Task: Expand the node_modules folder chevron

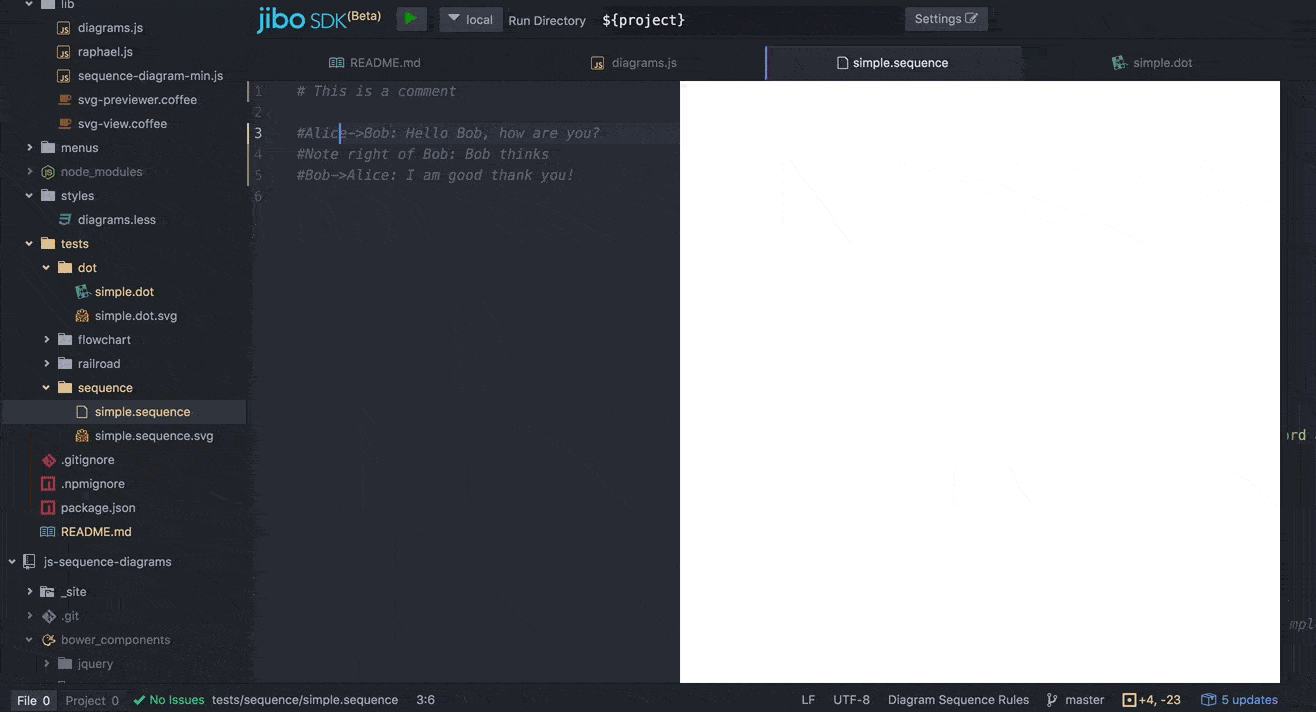Action: pos(30,172)
